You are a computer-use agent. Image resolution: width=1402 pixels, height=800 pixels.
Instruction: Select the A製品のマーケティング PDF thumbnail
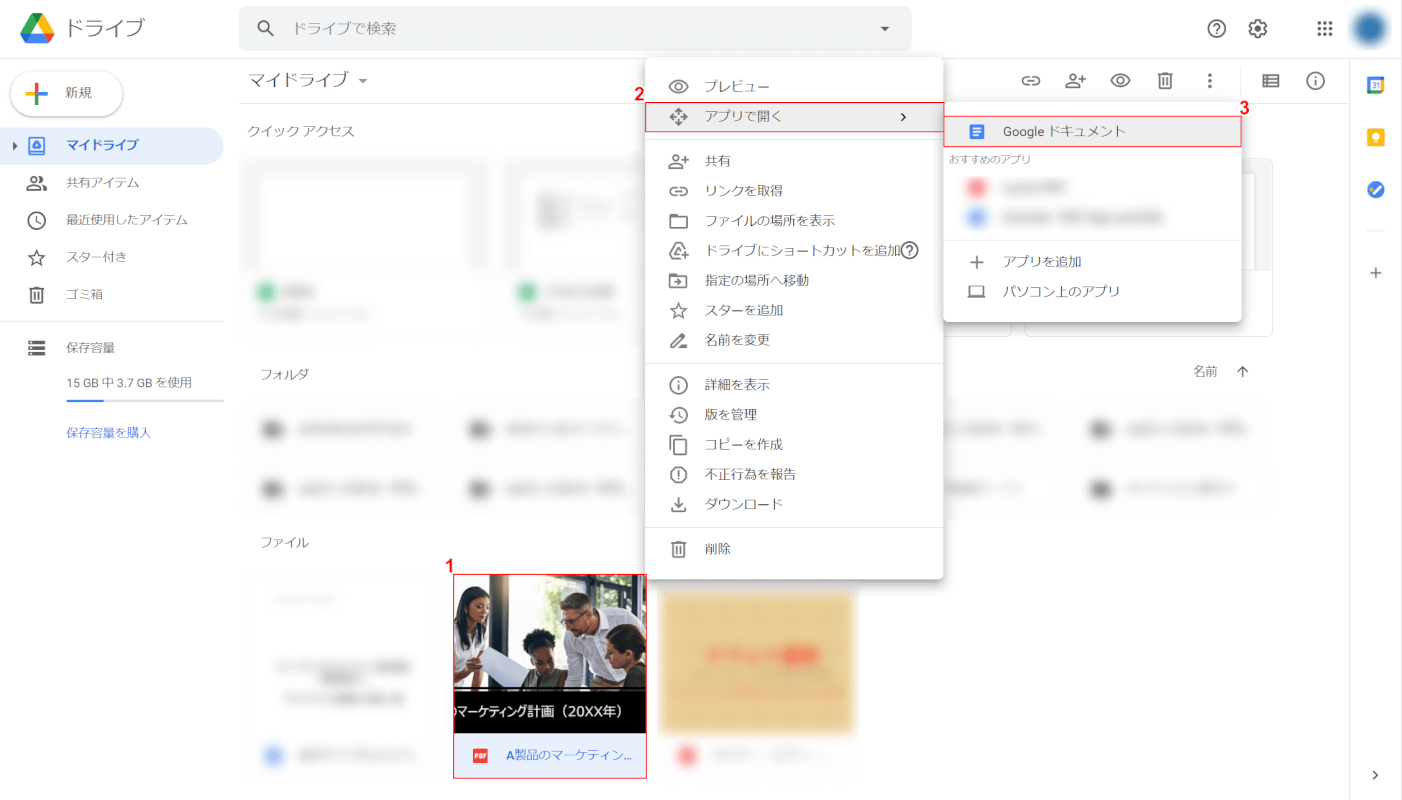coord(549,654)
